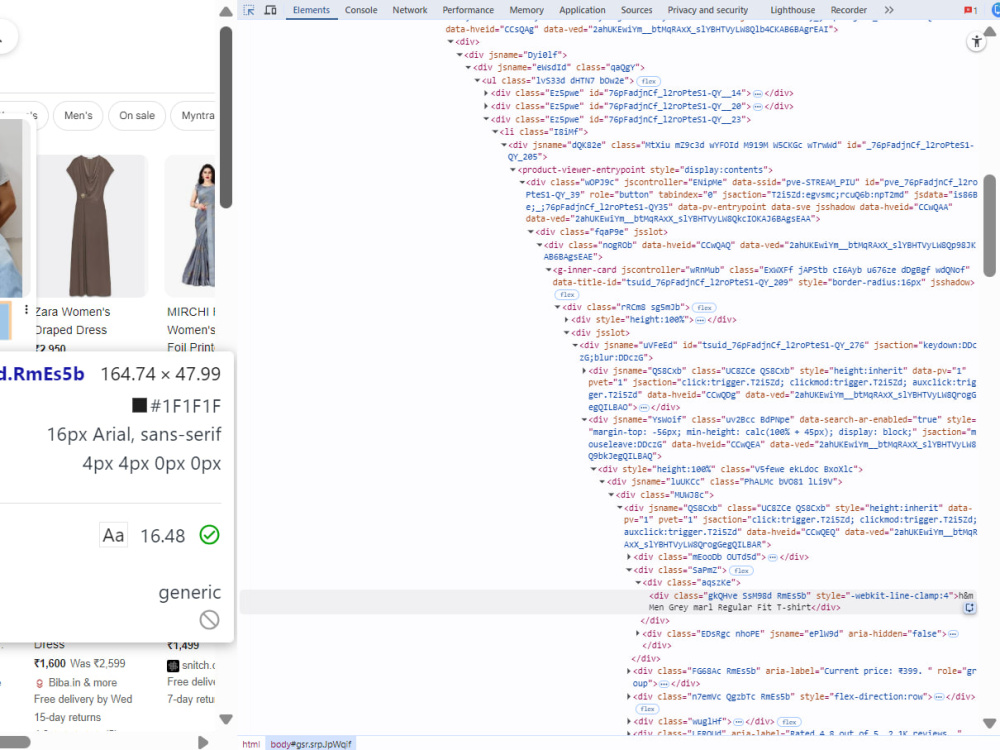Select the Men's filter chip
Screen dimensions: 1000x750
pyautogui.click(x=78, y=115)
